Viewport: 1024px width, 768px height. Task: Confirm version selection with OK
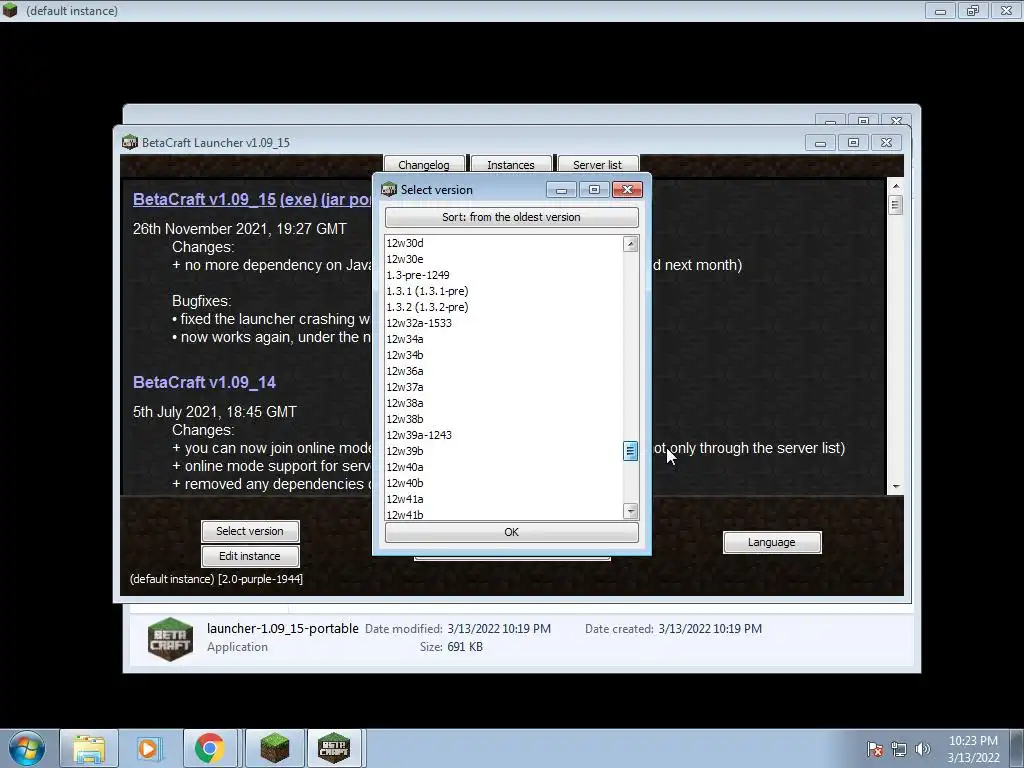click(511, 532)
